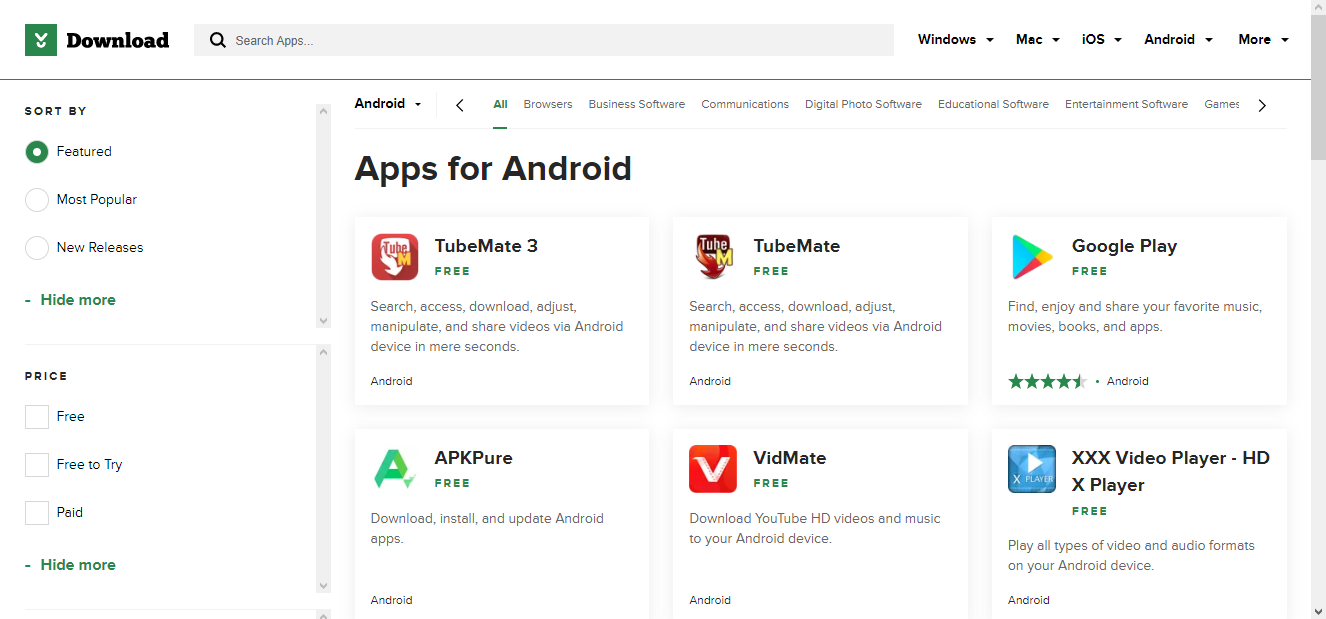Switch to the Browsers category tab

(548, 104)
